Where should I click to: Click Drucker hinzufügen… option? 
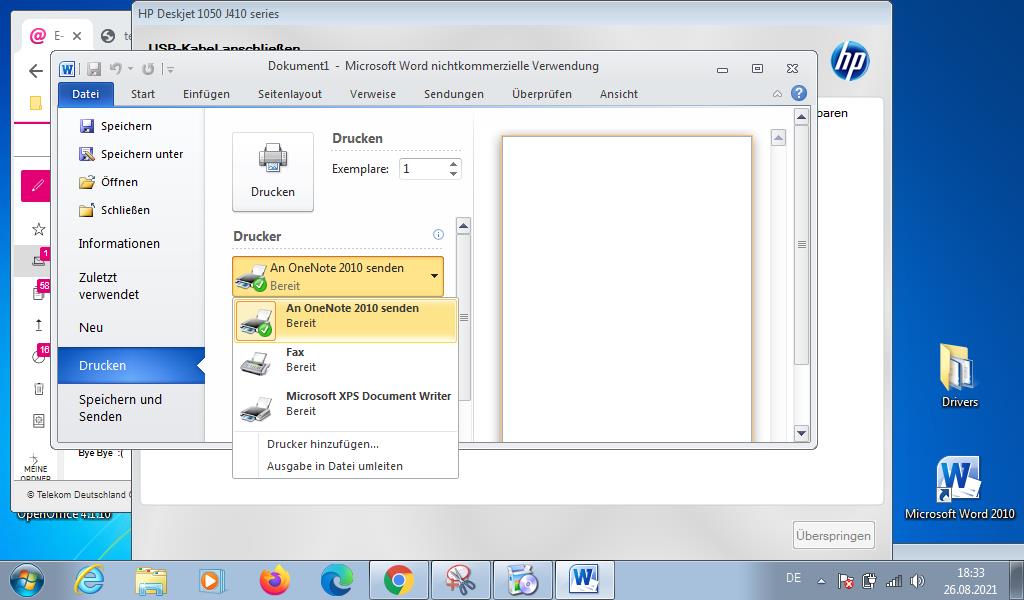click(323, 444)
